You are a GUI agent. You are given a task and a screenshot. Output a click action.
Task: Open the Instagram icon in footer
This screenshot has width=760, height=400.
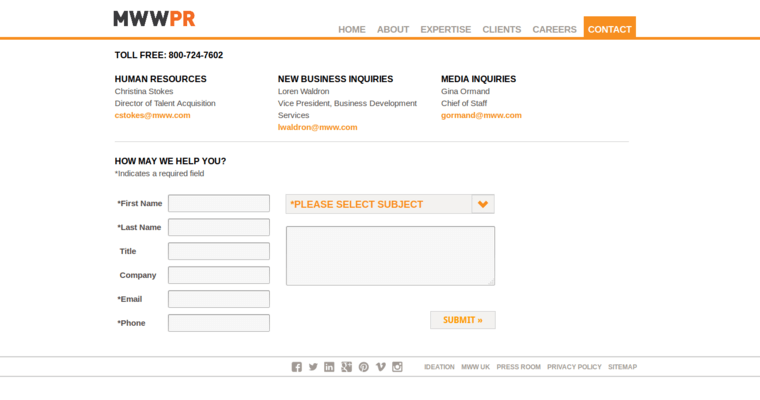click(397, 367)
